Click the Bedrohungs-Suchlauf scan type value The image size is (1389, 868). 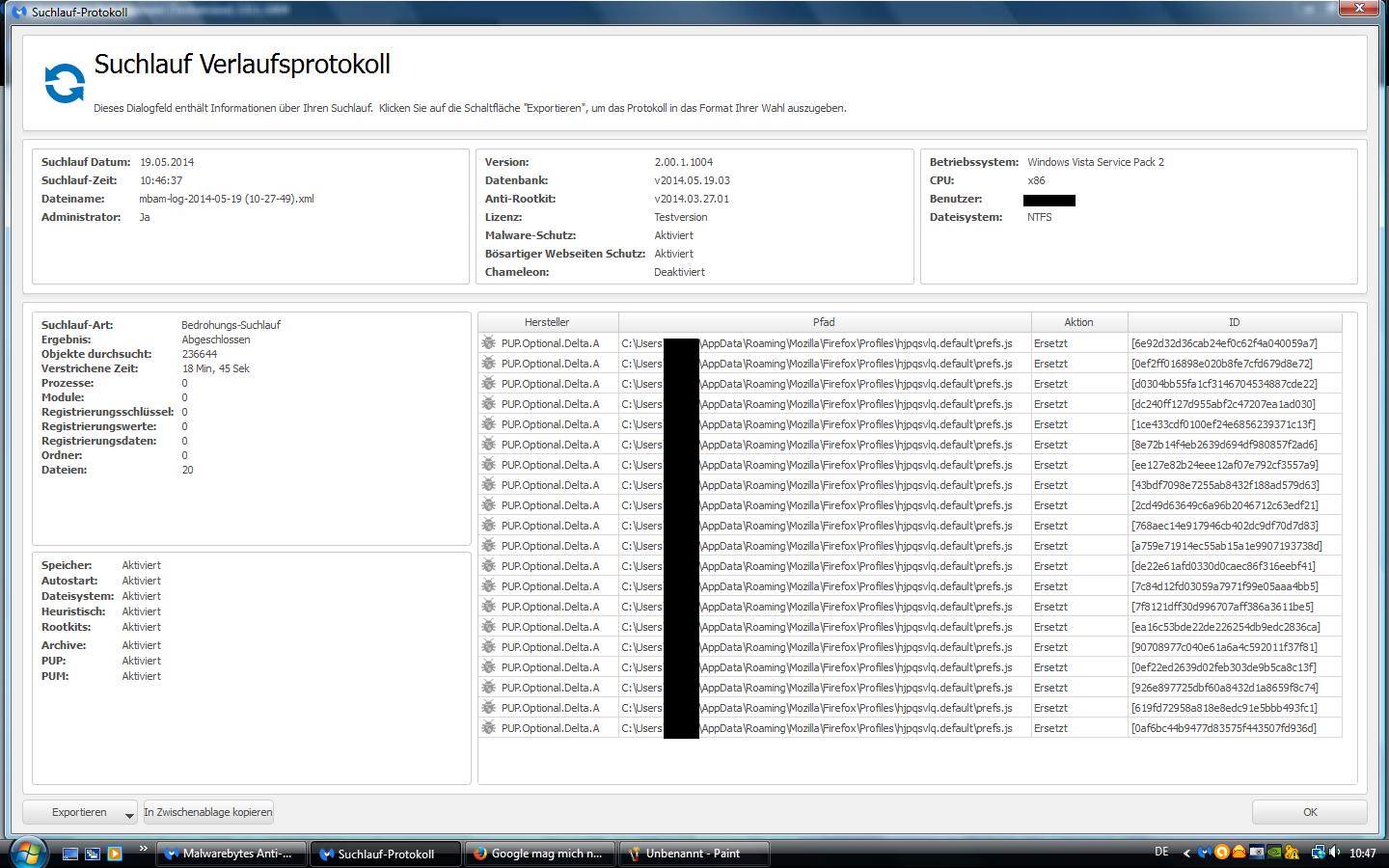pyautogui.click(x=231, y=325)
